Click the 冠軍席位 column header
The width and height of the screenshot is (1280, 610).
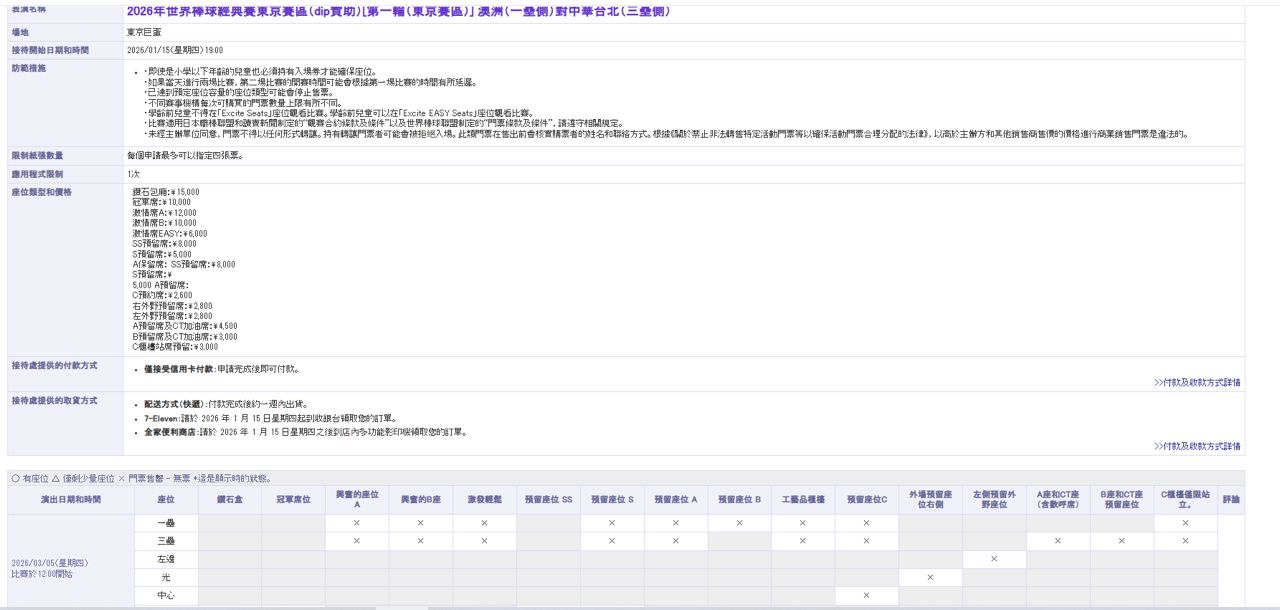pos(293,499)
